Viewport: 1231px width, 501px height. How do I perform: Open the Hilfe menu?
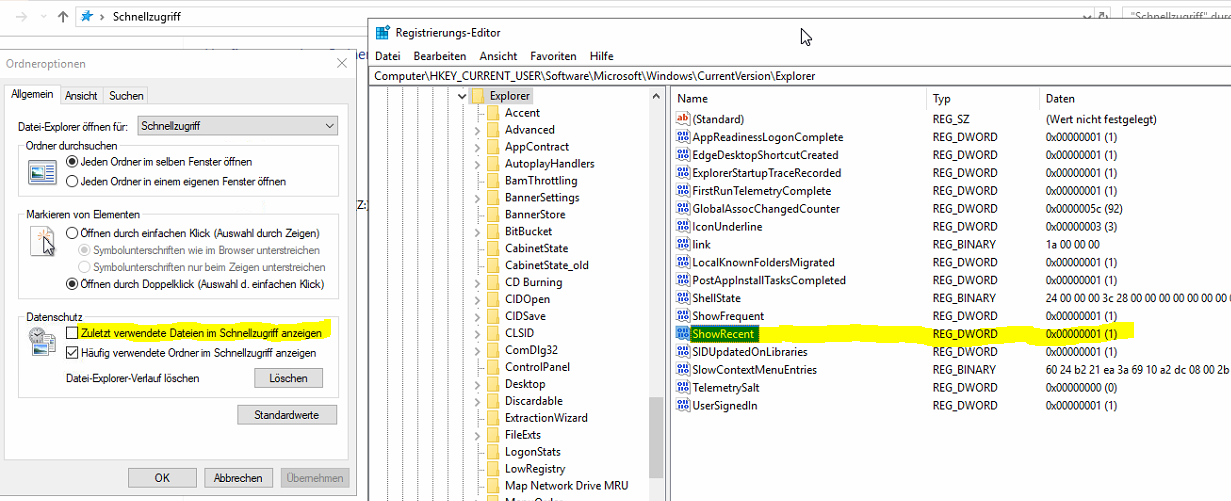pos(601,56)
